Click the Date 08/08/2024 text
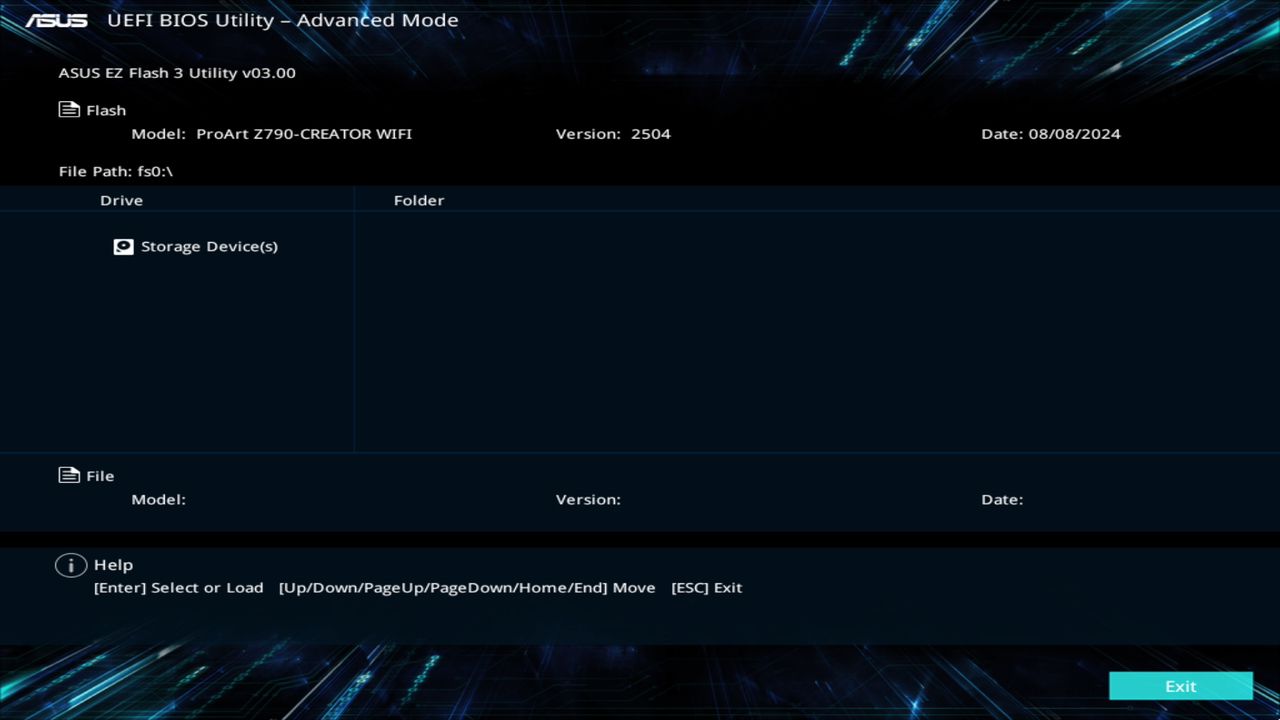Screen dimensions: 1280x720 click(1051, 133)
